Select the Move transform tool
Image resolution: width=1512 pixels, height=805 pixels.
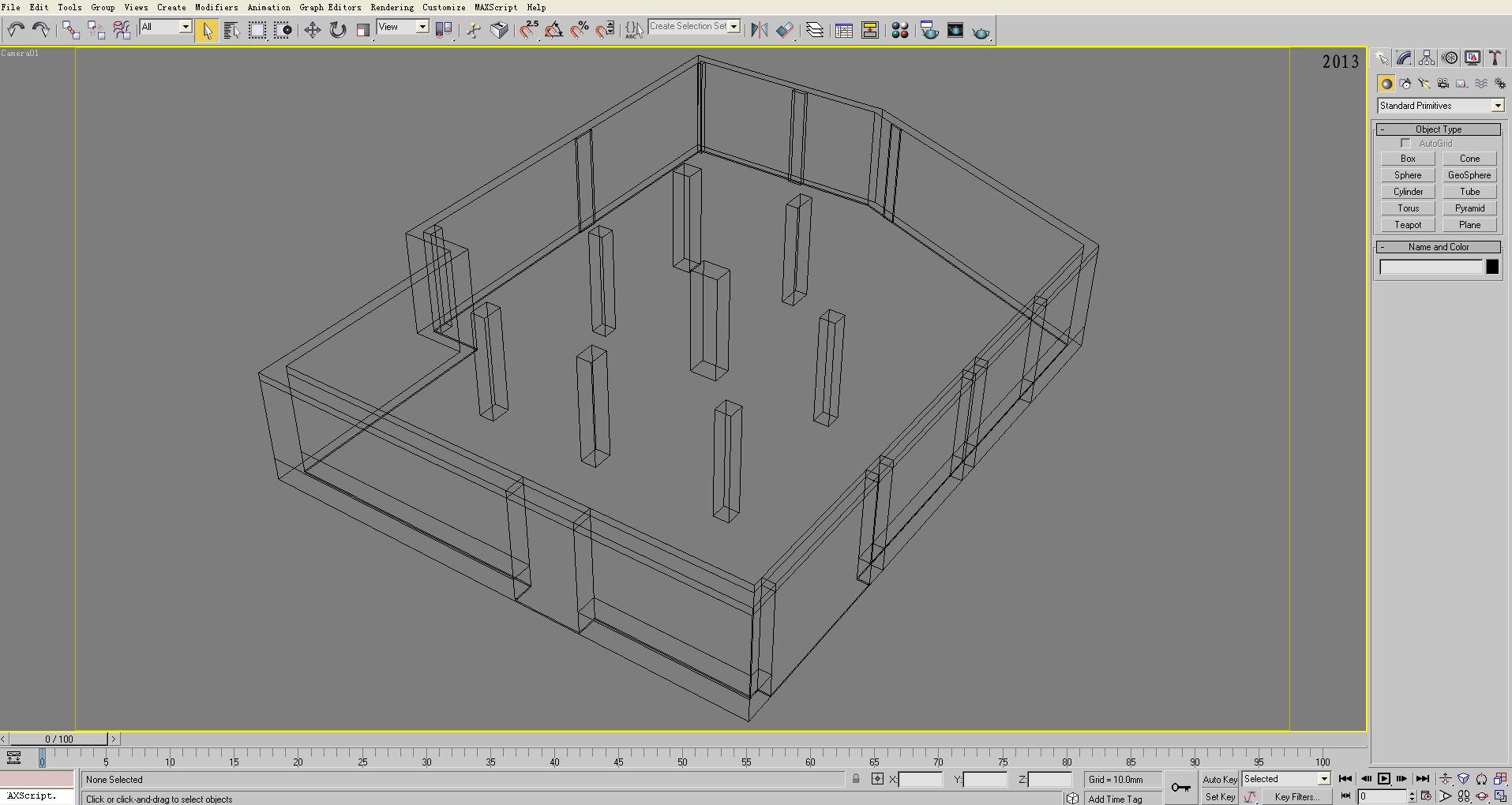(x=312, y=30)
